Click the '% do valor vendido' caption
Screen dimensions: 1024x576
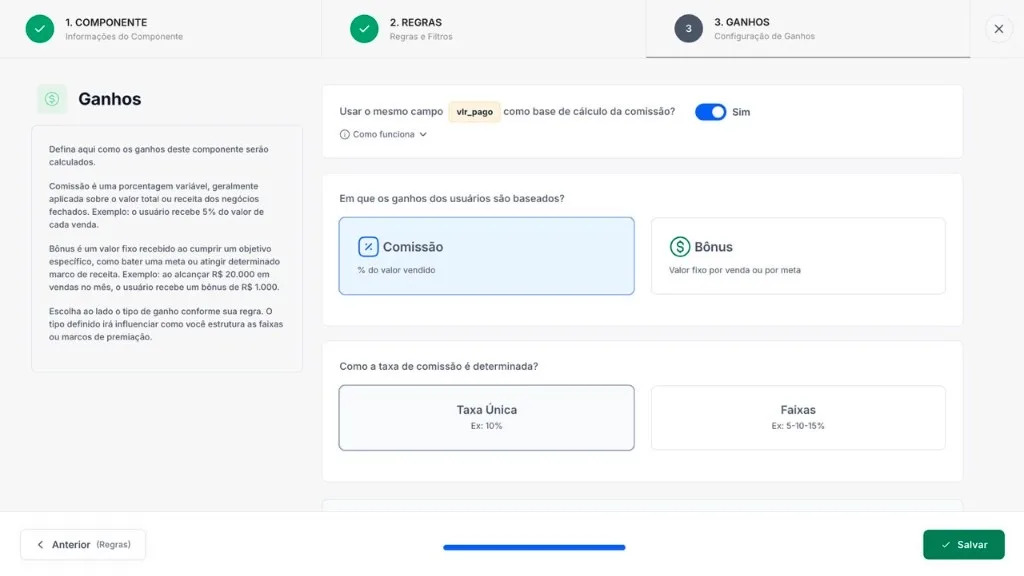(x=396, y=270)
